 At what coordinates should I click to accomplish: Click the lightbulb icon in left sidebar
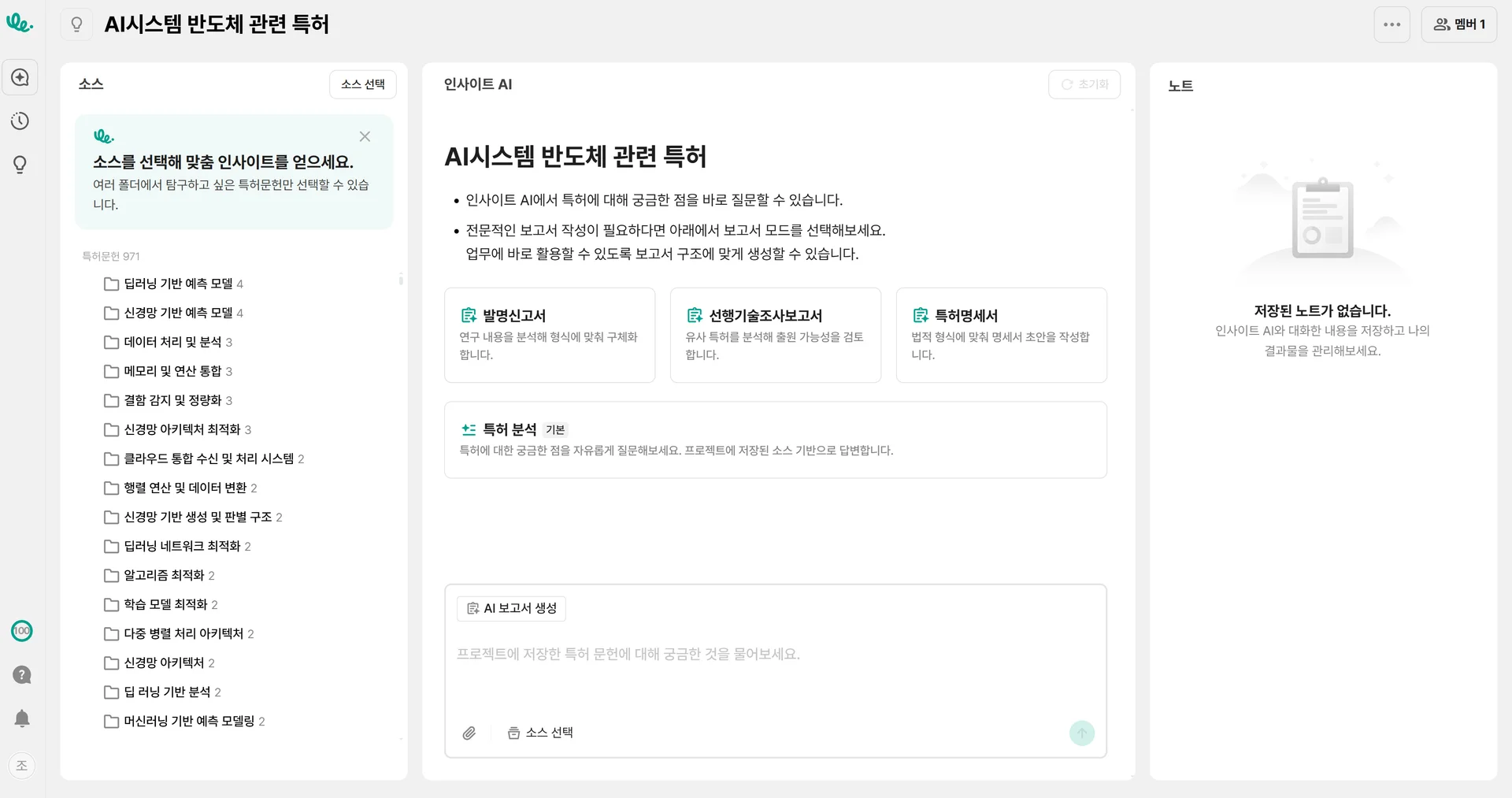coord(20,165)
